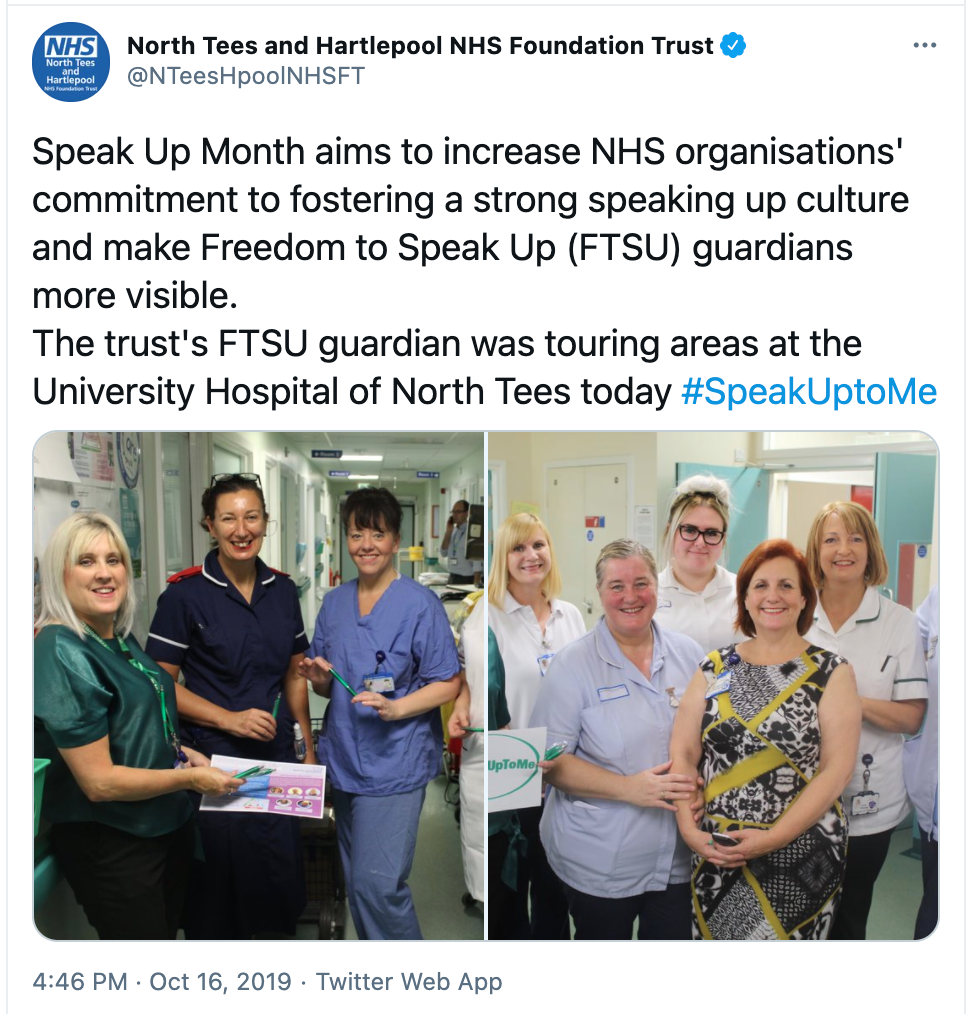Open the NHS North Tees profile avatar
Viewport: 966px width, 1014px height.
70,62
